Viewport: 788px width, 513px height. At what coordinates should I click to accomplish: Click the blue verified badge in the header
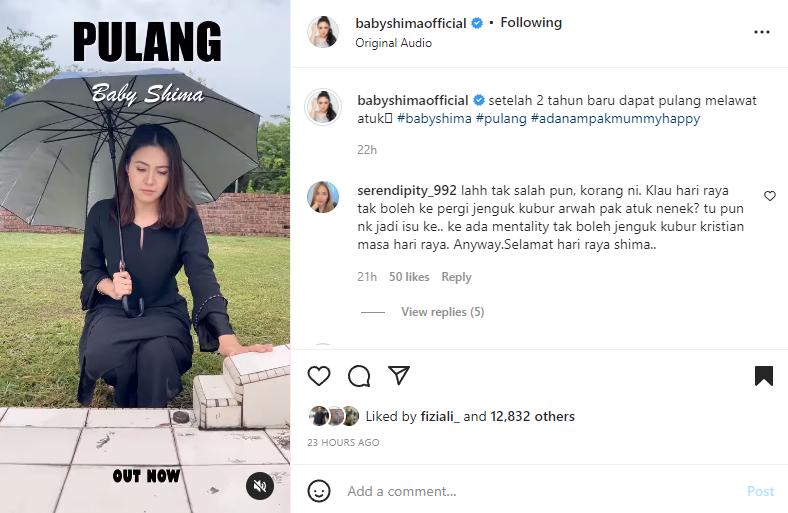click(x=477, y=23)
